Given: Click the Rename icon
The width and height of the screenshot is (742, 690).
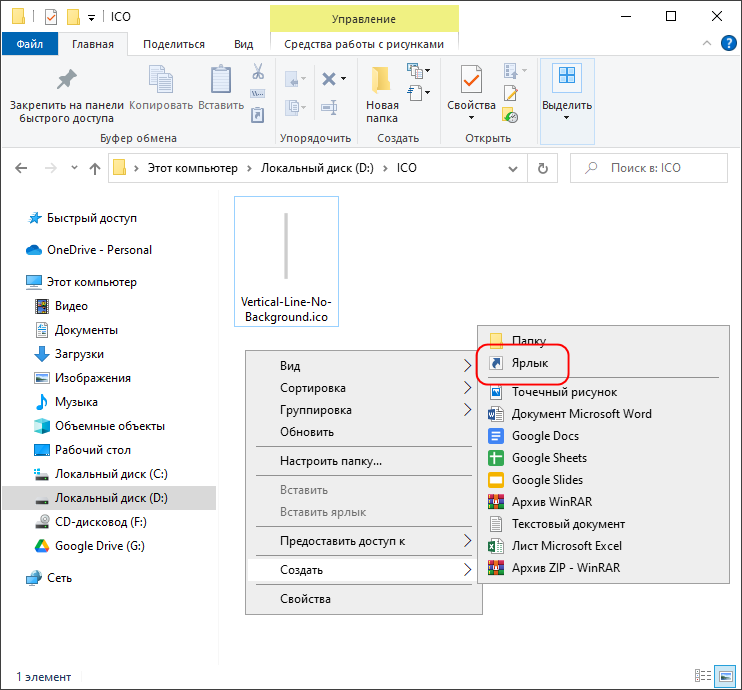Looking at the screenshot, I should click(329, 107).
